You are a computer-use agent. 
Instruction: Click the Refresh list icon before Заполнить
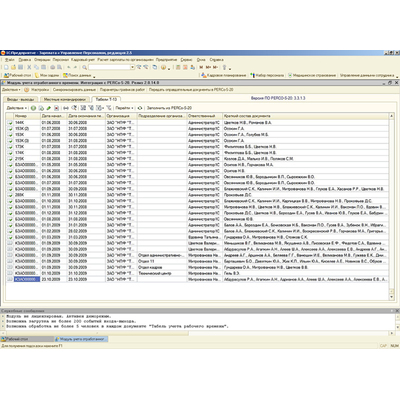(140, 108)
